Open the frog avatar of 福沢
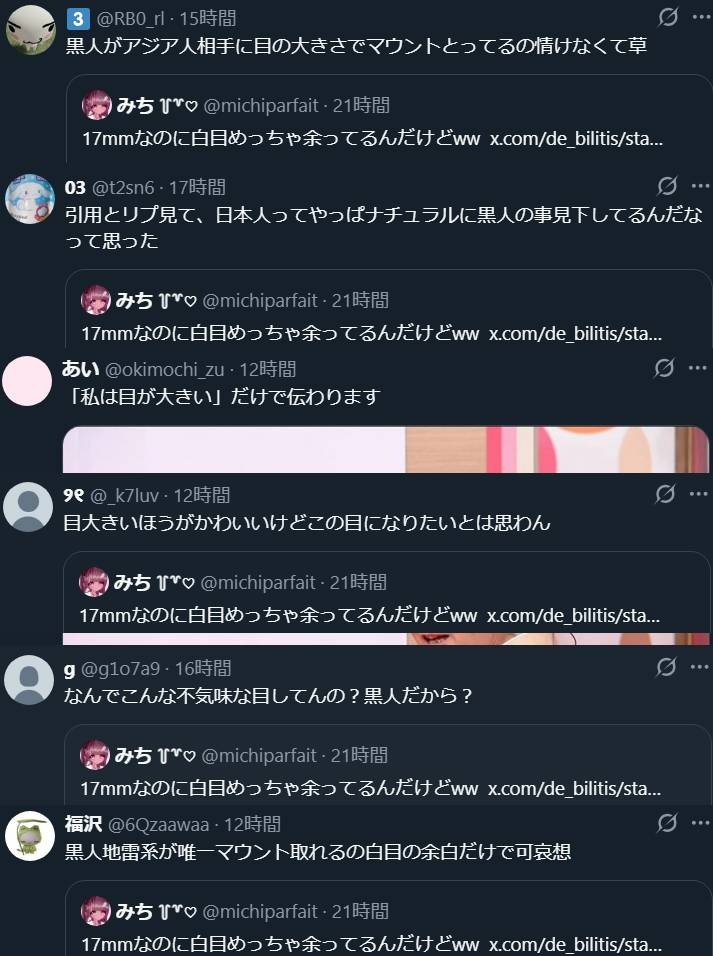 point(30,836)
